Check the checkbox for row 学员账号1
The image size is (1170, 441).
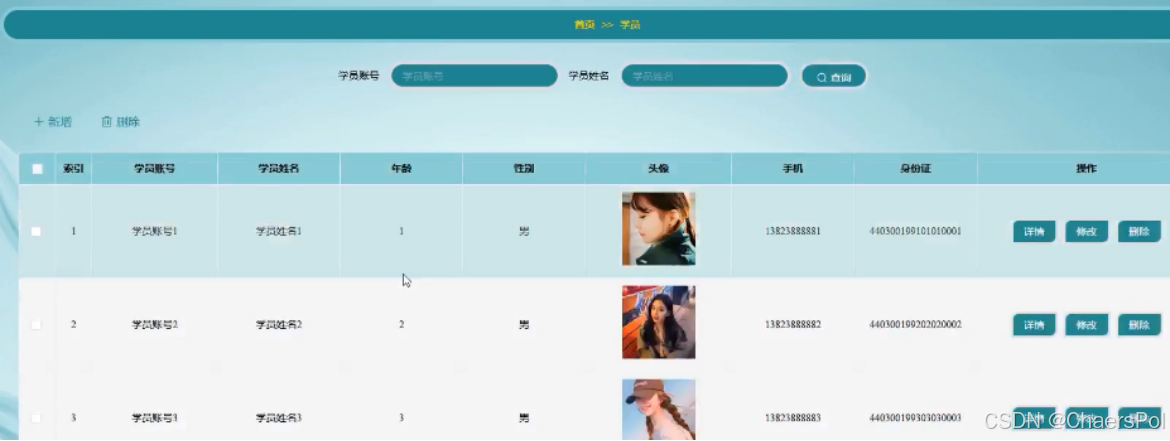[x=36, y=231]
